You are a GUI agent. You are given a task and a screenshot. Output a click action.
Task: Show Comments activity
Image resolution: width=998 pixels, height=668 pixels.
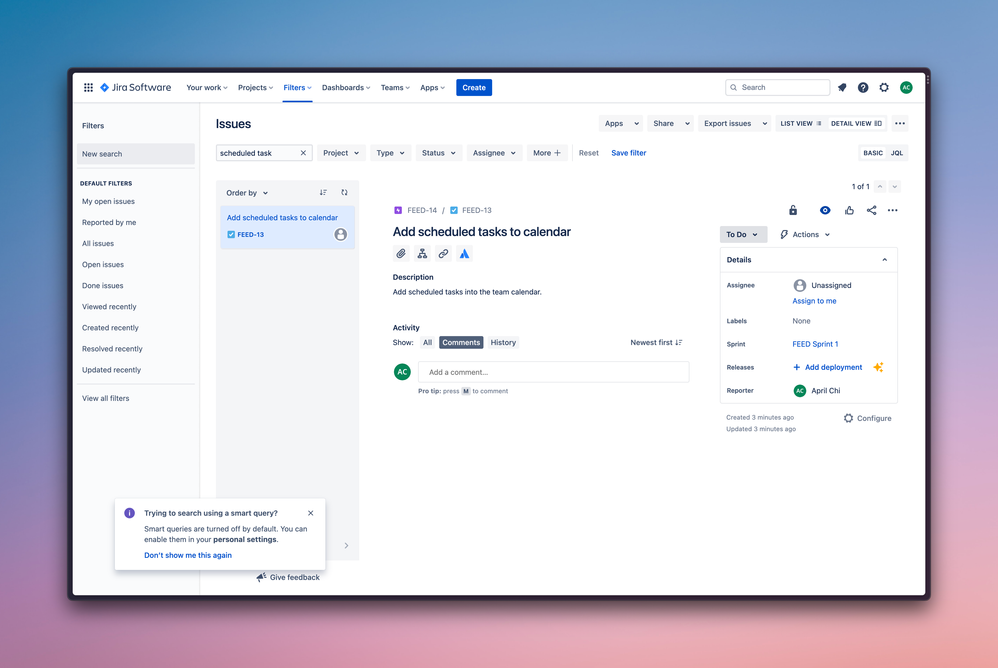pyautogui.click(x=461, y=342)
